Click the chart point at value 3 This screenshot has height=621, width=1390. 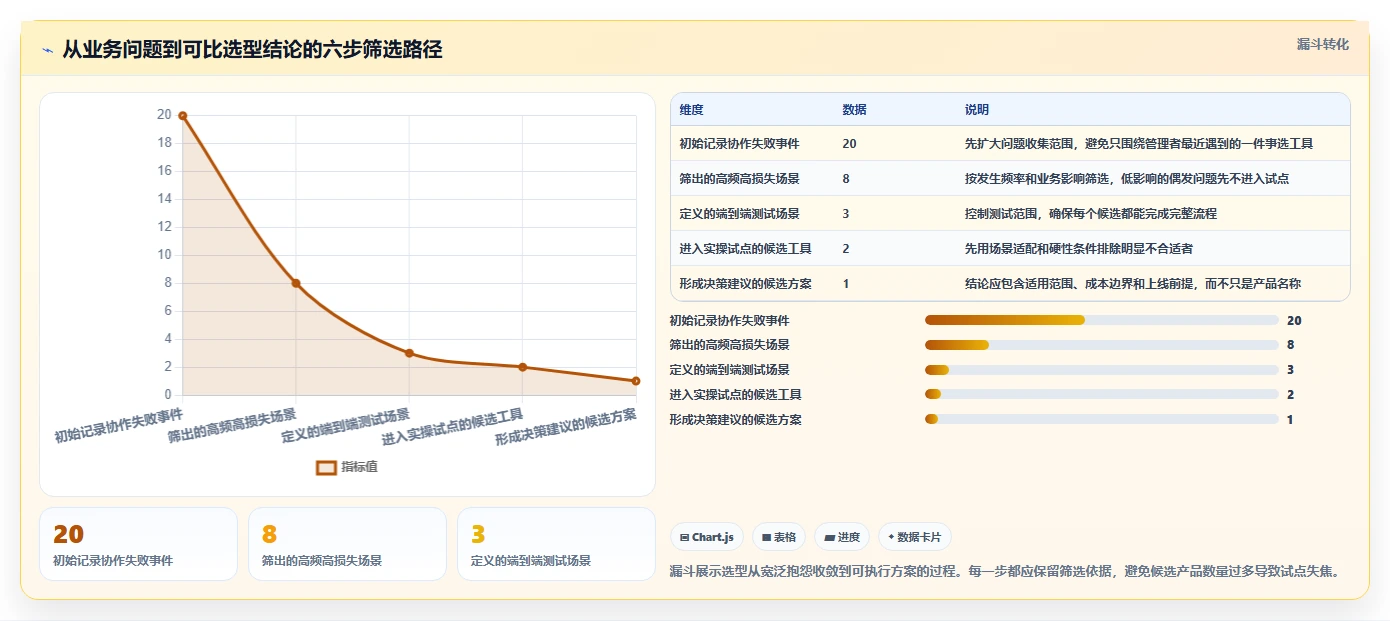409,353
